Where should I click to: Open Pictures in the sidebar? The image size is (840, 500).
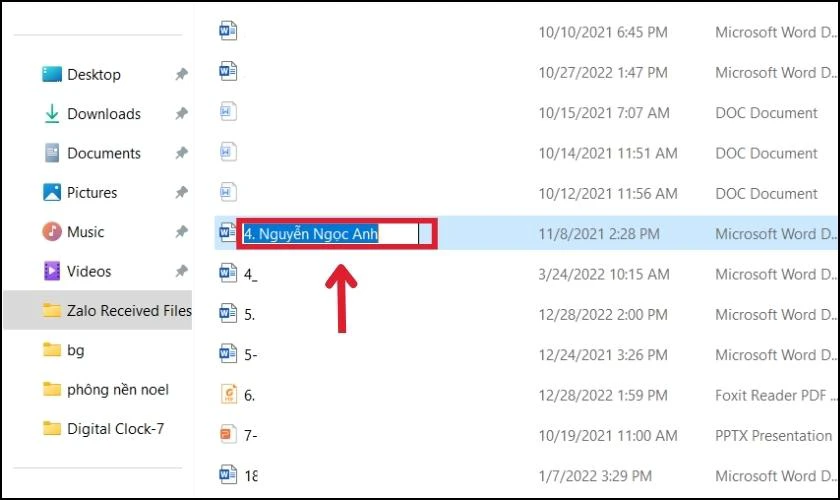pyautogui.click(x=92, y=192)
